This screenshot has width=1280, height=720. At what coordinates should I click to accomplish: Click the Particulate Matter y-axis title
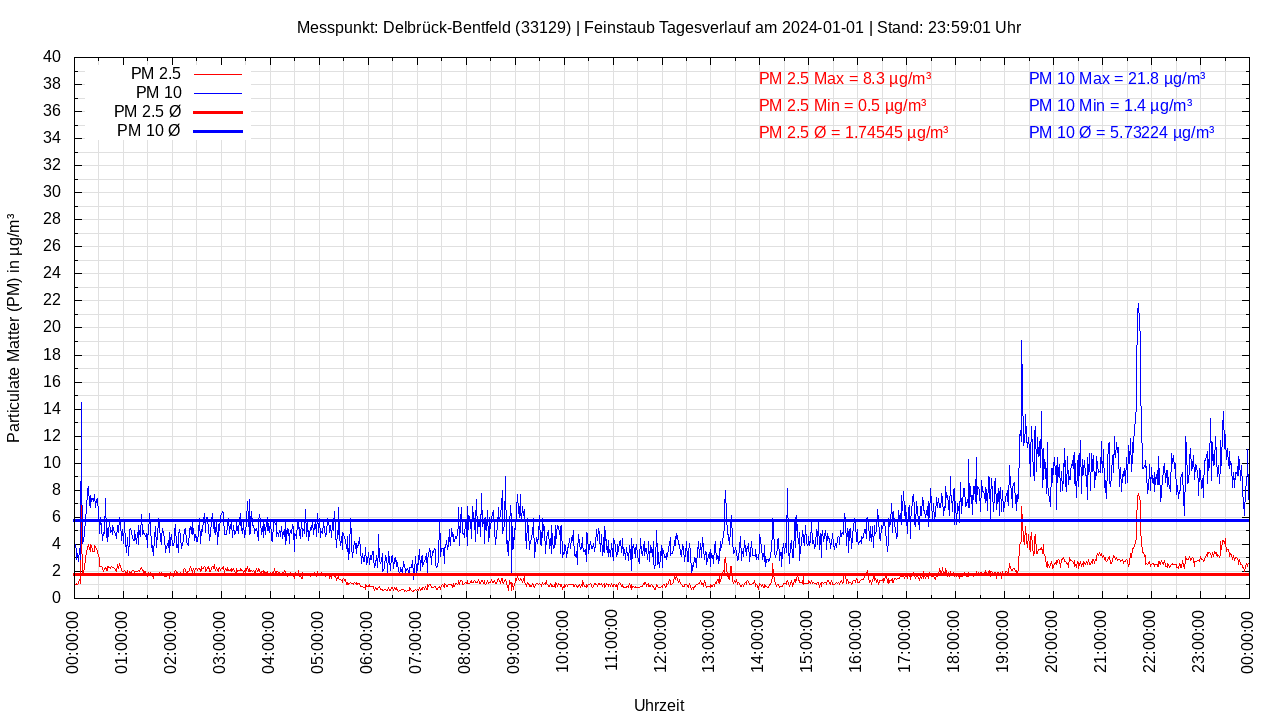point(14,327)
